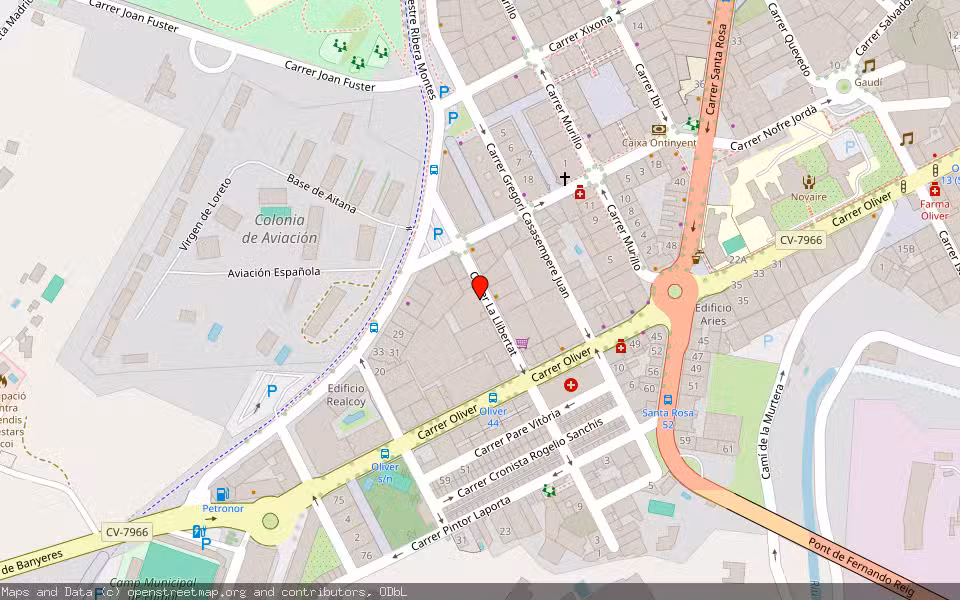The width and height of the screenshot is (960, 600).
Task: Select the Oliver s/n bus stop icon
Action: point(385,454)
